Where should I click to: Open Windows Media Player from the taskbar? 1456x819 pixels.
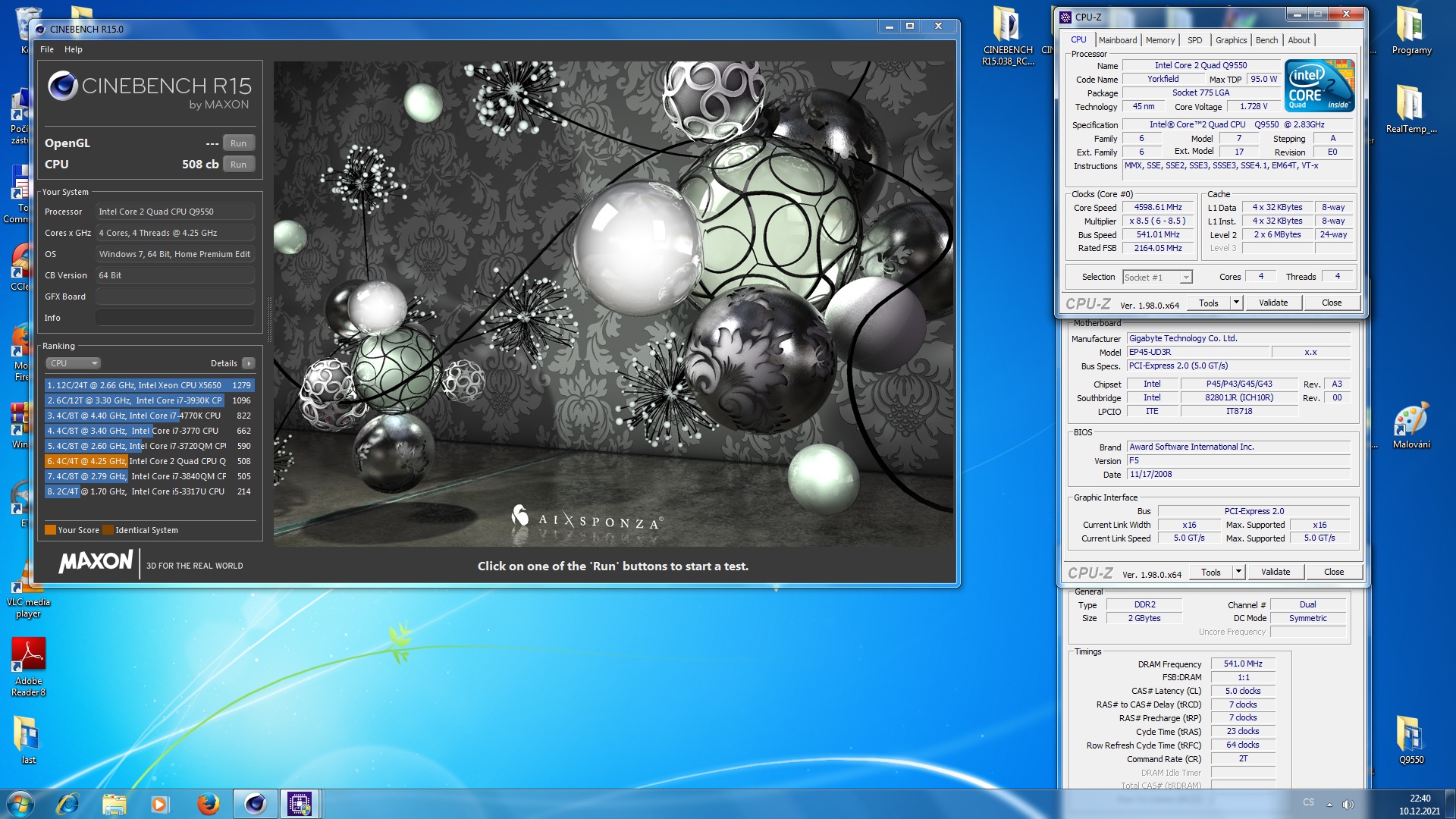point(159,804)
